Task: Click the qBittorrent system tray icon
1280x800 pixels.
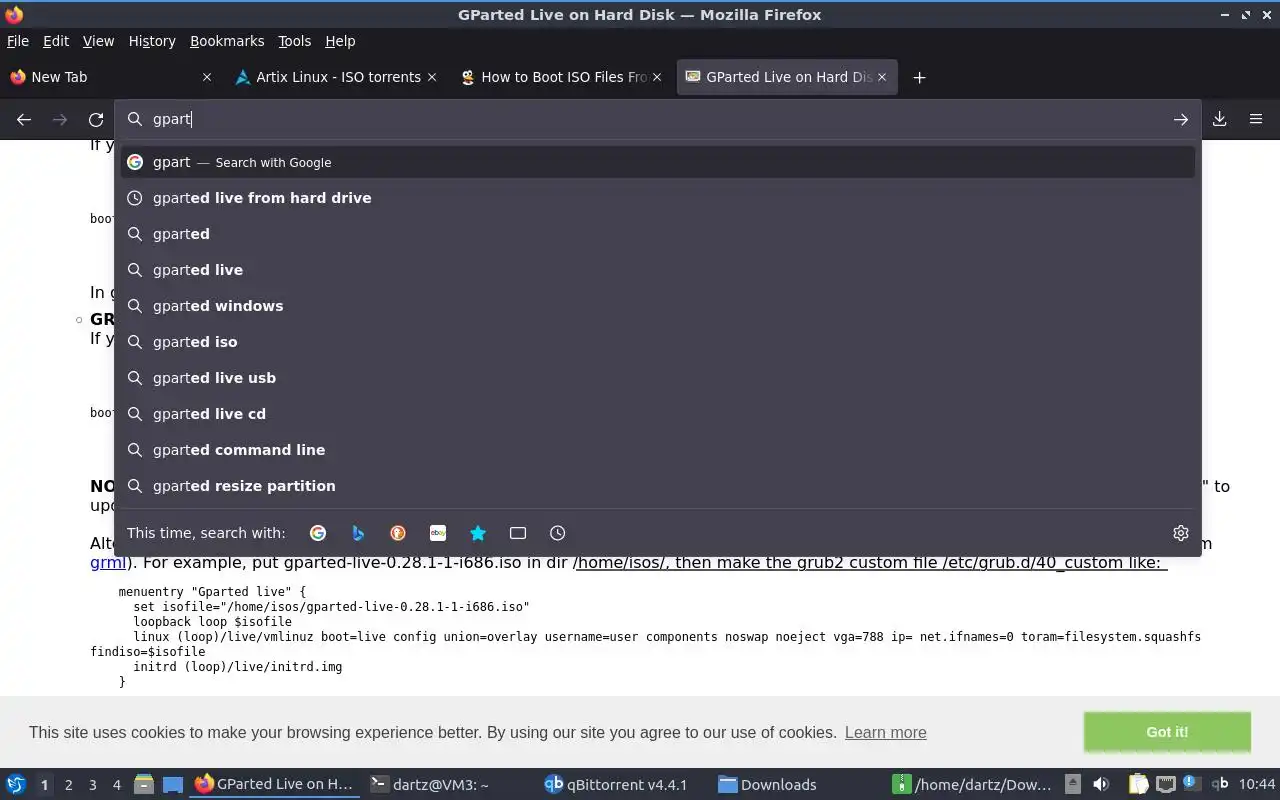Action: 1219,784
